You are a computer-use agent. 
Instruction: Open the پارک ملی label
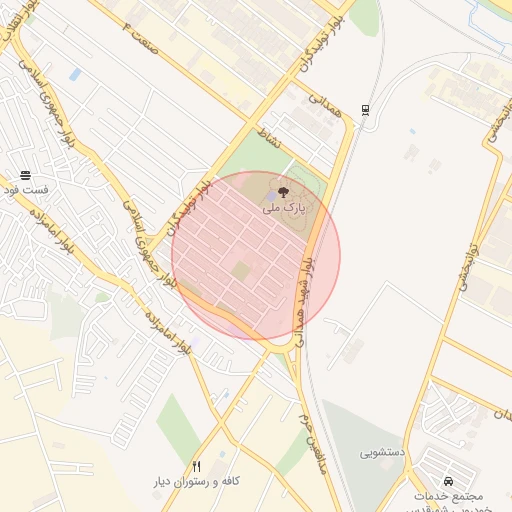coord(284,208)
